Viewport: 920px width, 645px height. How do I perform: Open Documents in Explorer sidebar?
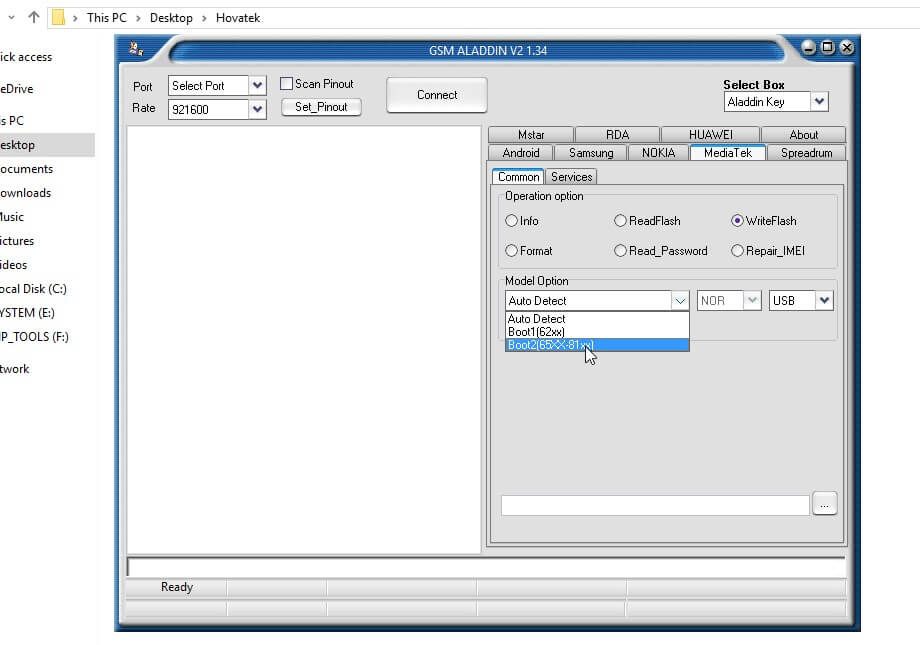[27, 168]
